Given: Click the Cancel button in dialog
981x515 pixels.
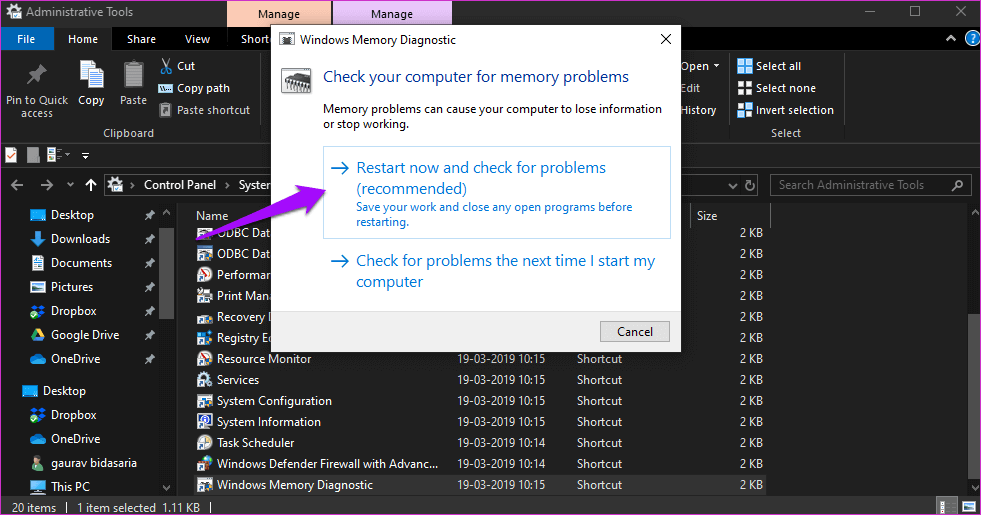Looking at the screenshot, I should (x=634, y=332).
